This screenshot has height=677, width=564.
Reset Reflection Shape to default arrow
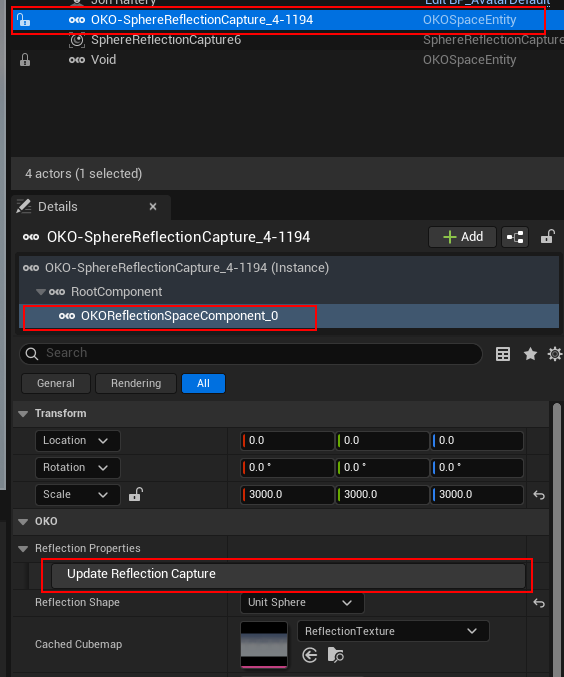point(539,603)
